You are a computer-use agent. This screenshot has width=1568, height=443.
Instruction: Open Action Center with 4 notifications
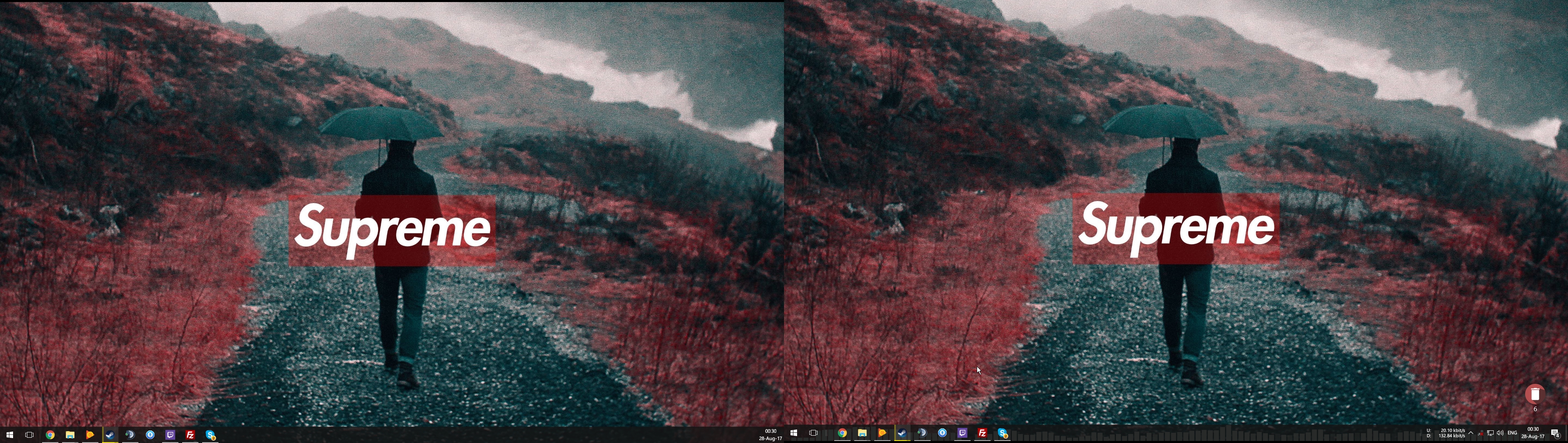(x=1555, y=433)
